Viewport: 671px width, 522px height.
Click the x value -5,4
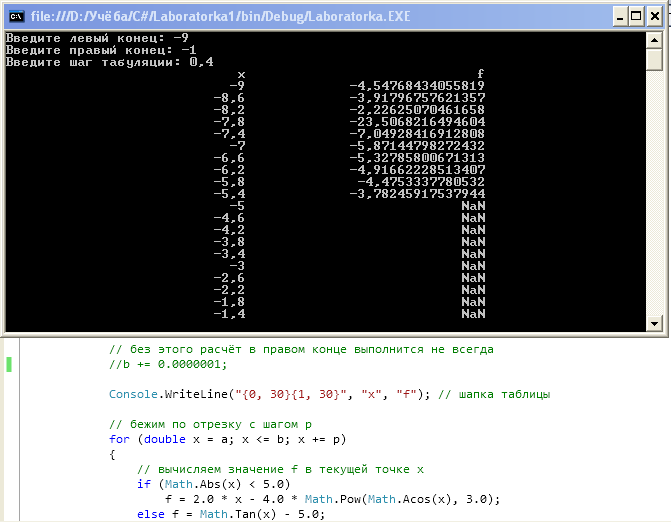[x=229, y=194]
